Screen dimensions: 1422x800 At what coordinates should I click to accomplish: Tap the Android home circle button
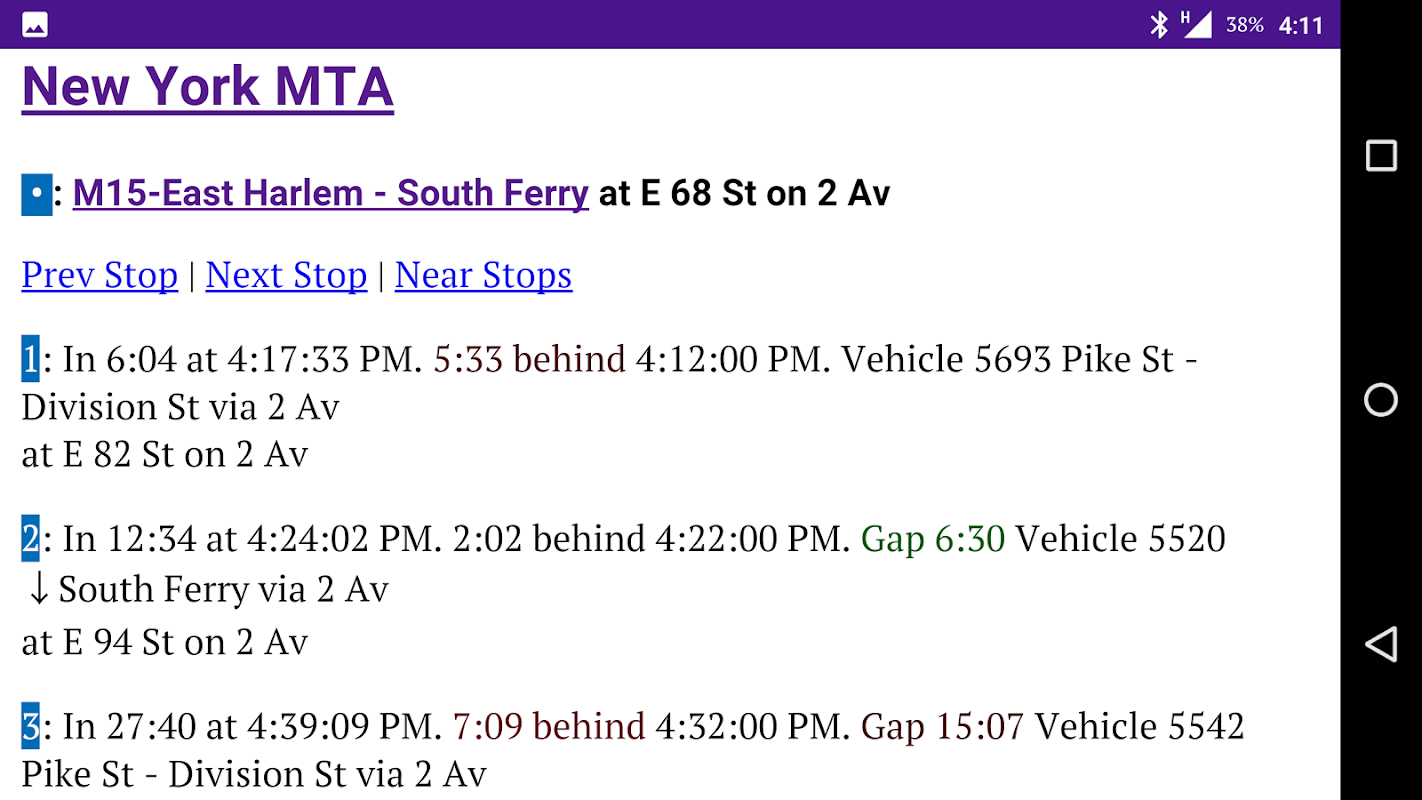pyautogui.click(x=1381, y=400)
